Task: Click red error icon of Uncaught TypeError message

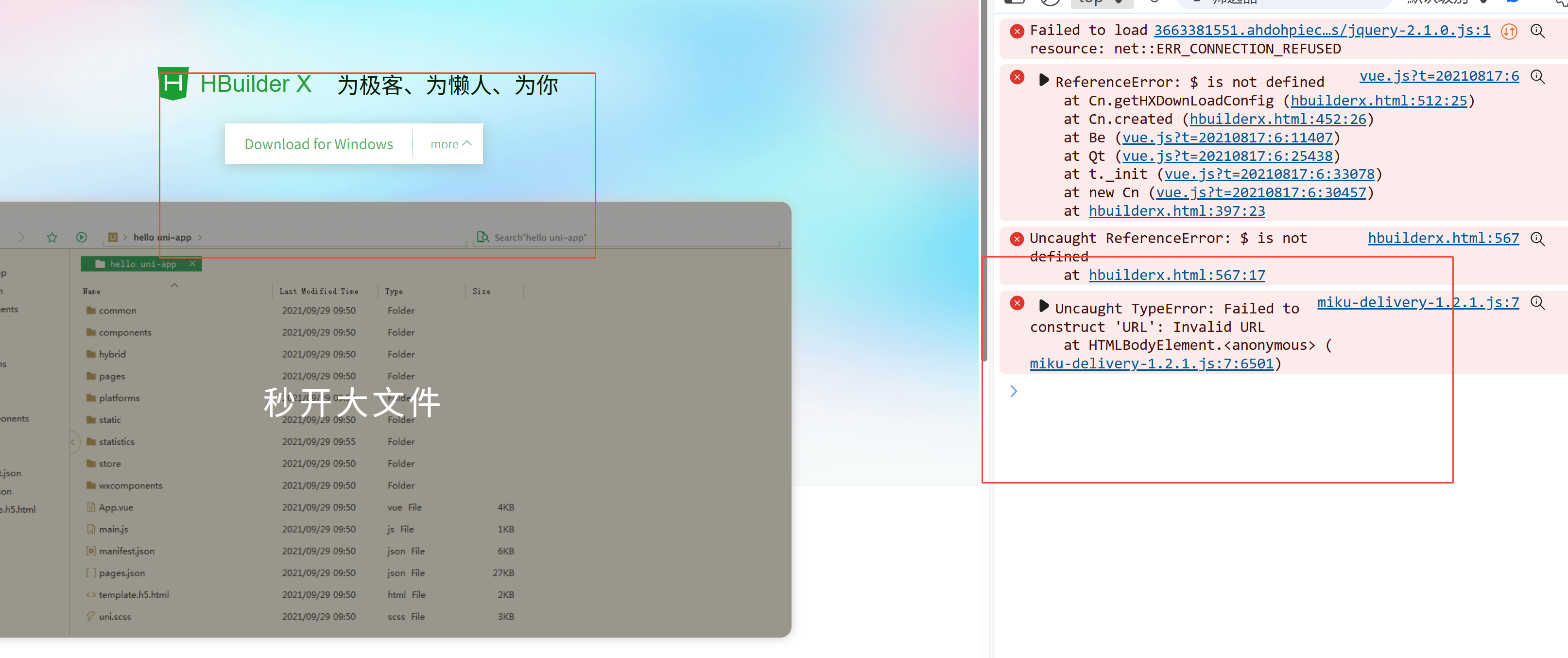Action: pyautogui.click(x=1017, y=303)
